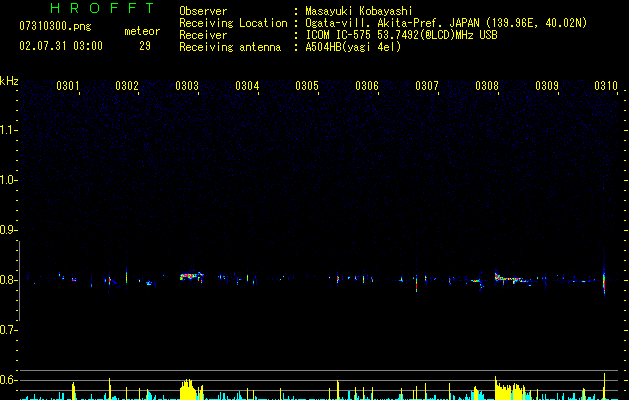Screen dimensions: 629x400
Task: Click the 1.0 kHz axis label
Action: 8,180
